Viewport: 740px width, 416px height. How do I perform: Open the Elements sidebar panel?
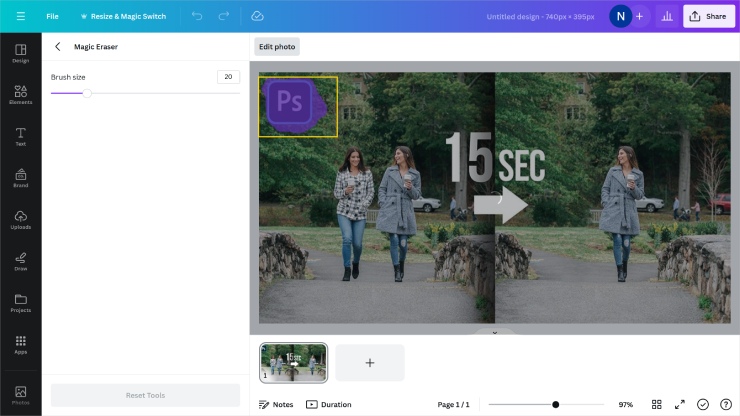click(x=20, y=95)
